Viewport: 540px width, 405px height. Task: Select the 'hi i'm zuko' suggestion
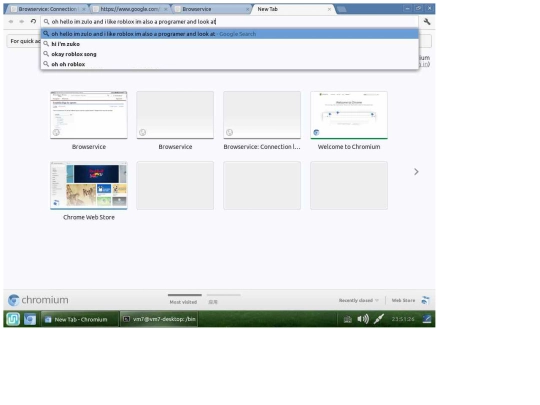(229, 44)
